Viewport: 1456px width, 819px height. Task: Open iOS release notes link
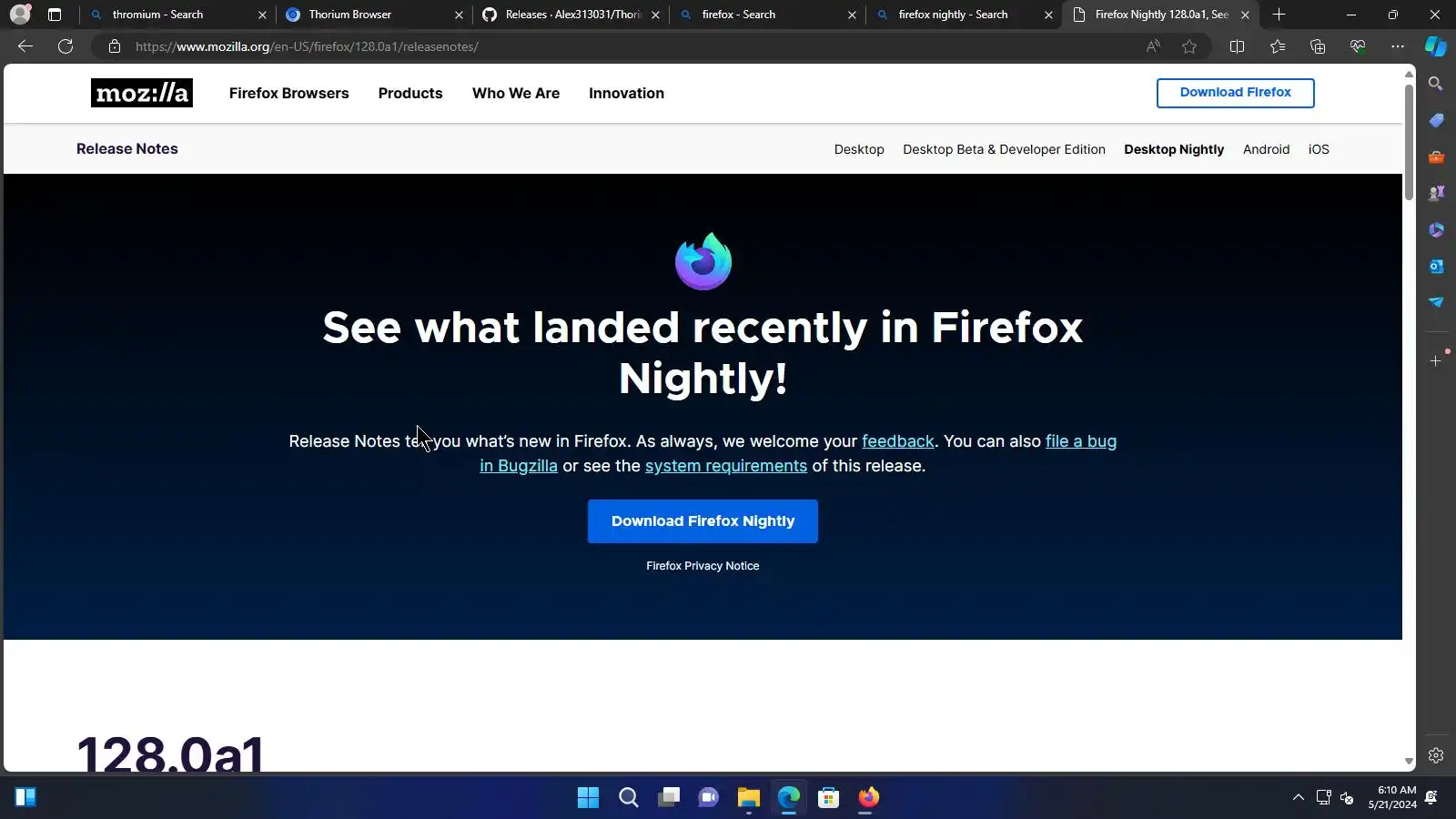1319,149
